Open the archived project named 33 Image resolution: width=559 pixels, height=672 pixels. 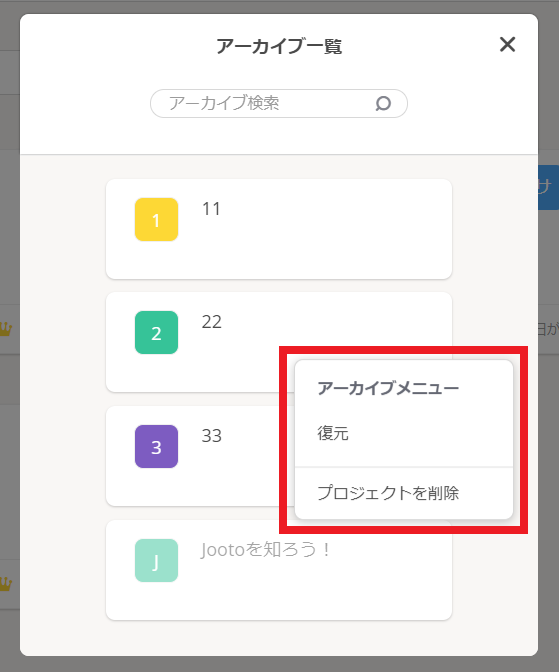[x=212, y=436]
